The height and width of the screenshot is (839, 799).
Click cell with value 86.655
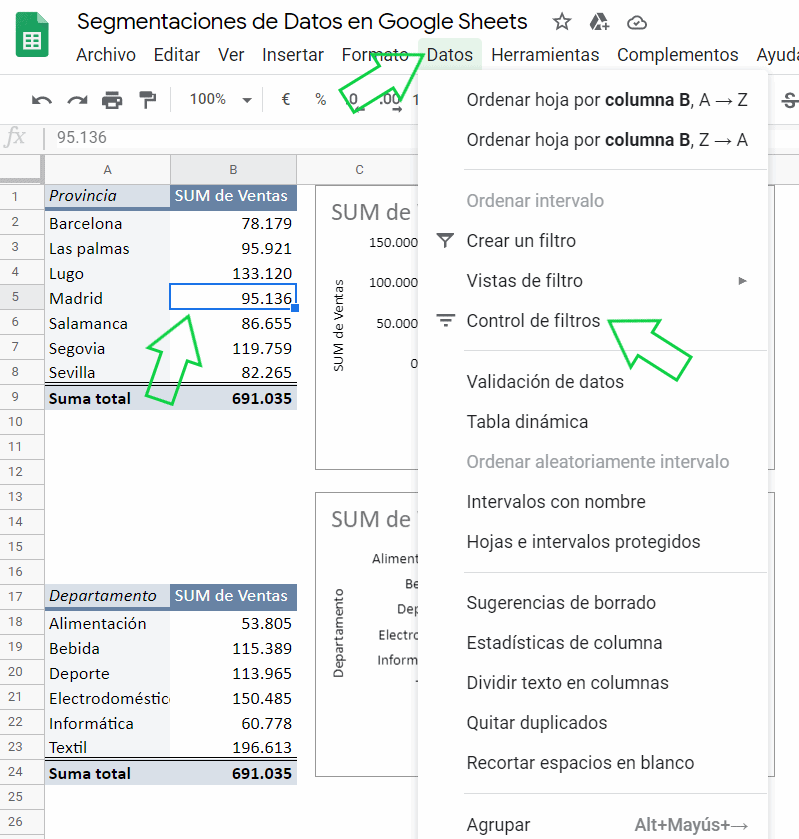[233, 323]
